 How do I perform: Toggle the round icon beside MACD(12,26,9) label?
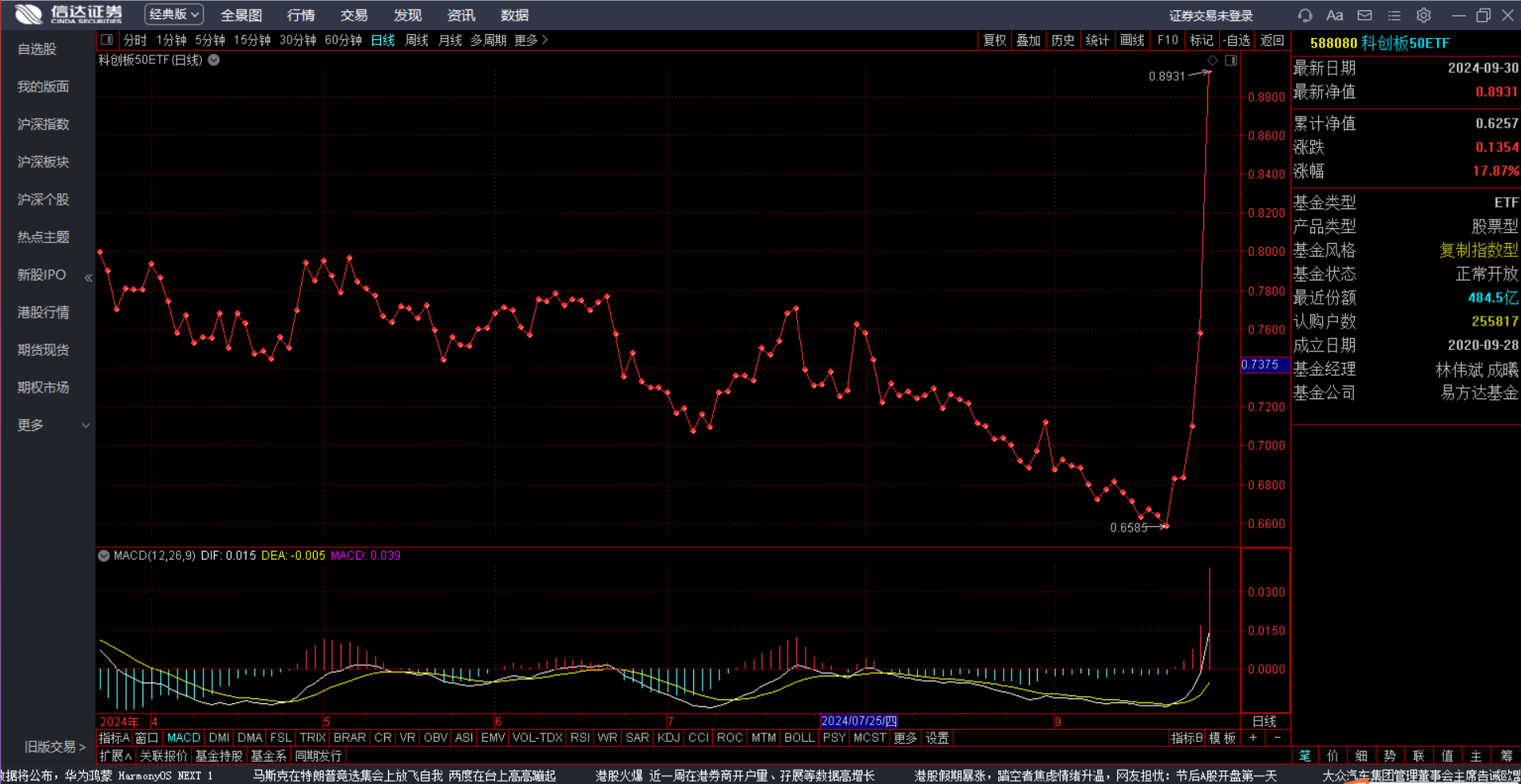tap(104, 556)
